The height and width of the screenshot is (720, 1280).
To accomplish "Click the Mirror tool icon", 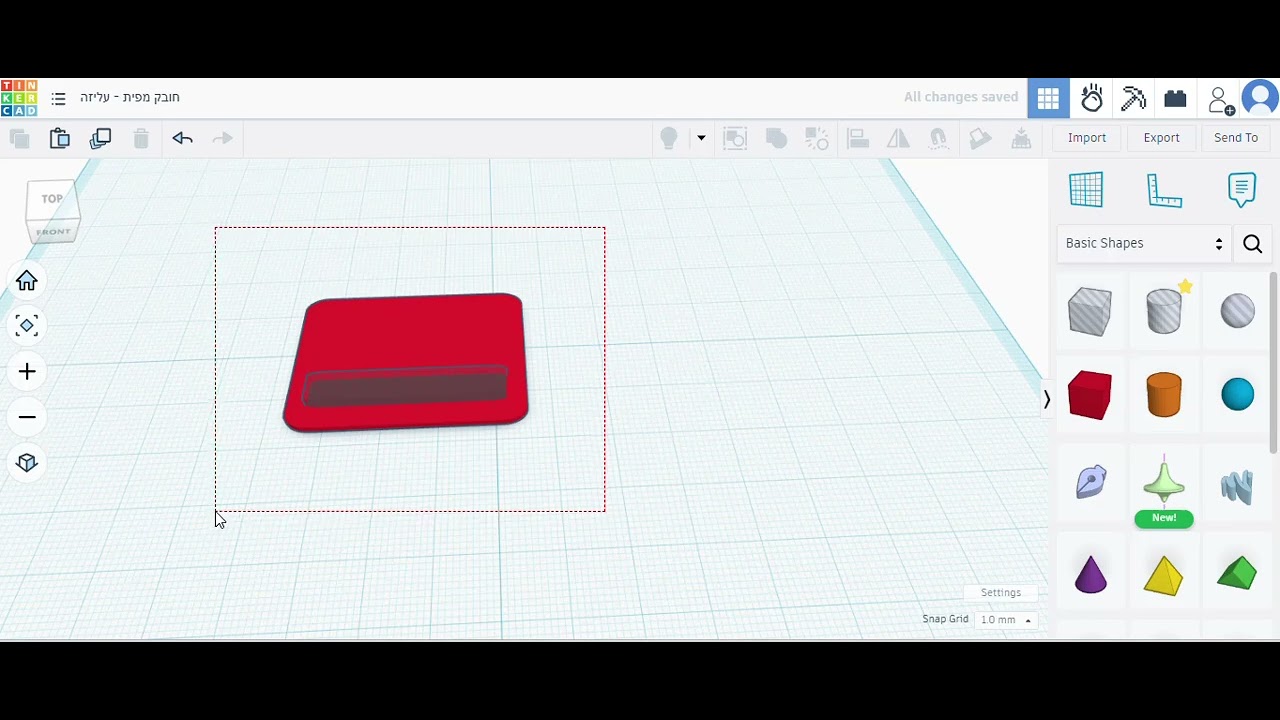I will pyautogui.click(x=898, y=138).
